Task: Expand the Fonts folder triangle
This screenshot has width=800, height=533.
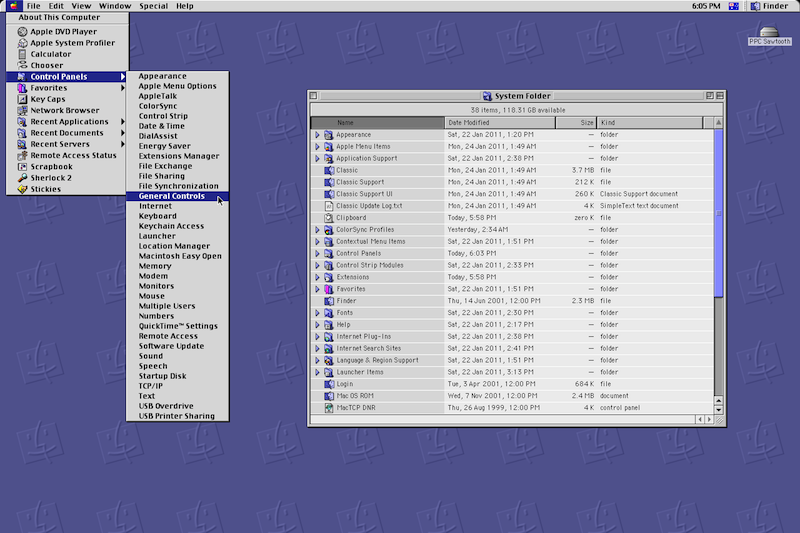Action: (x=317, y=313)
